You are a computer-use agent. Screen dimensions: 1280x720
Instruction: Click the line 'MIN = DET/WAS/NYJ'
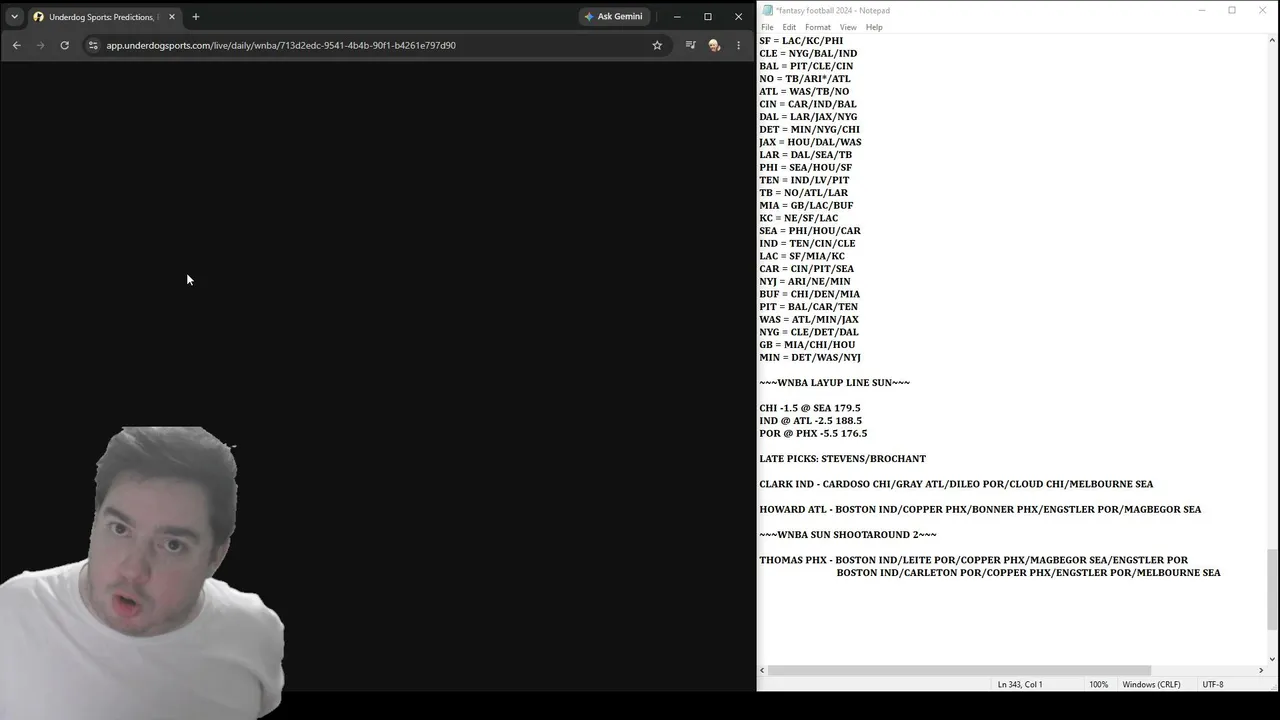click(810, 358)
